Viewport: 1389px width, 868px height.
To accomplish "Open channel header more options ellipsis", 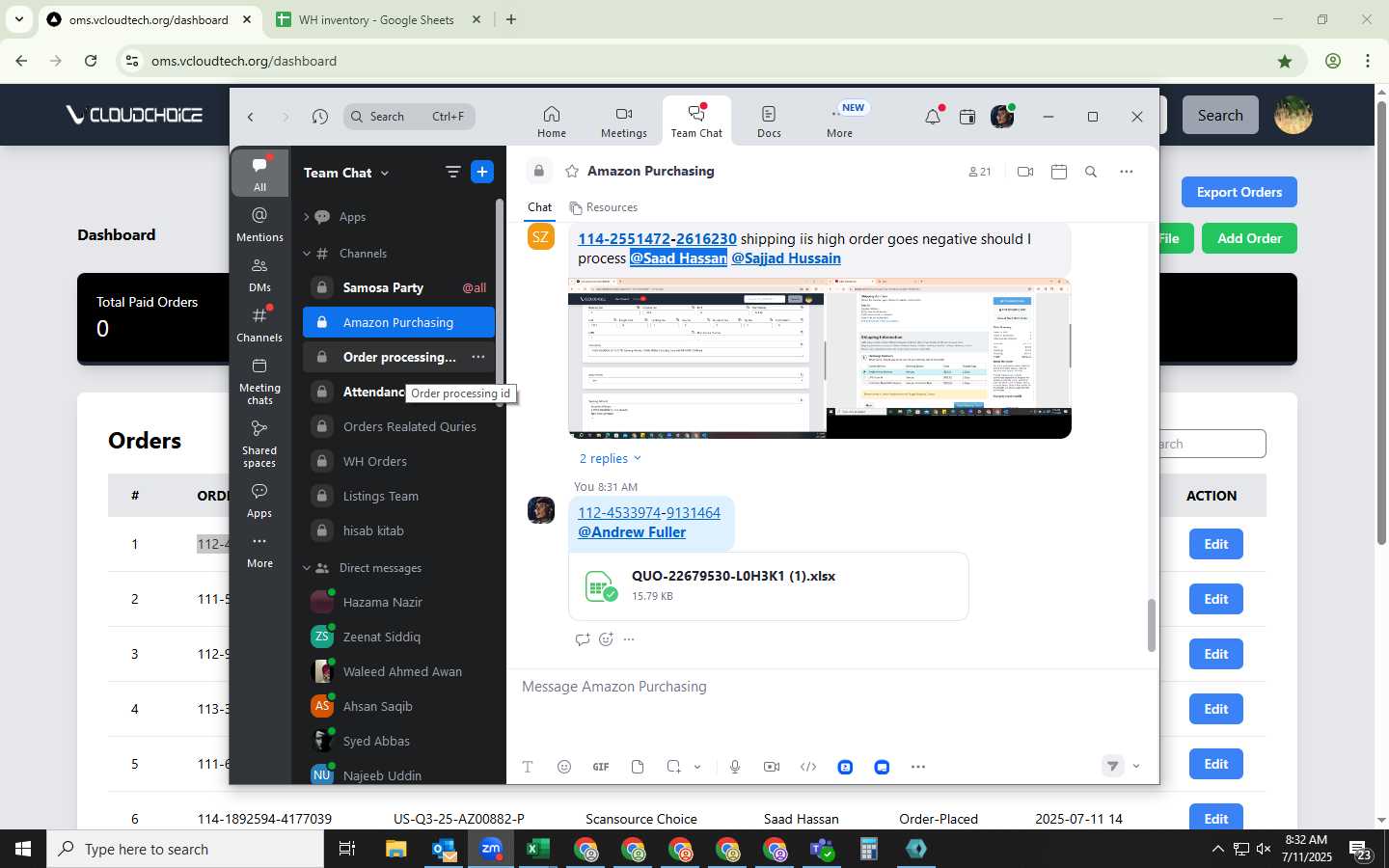I will point(1126,172).
